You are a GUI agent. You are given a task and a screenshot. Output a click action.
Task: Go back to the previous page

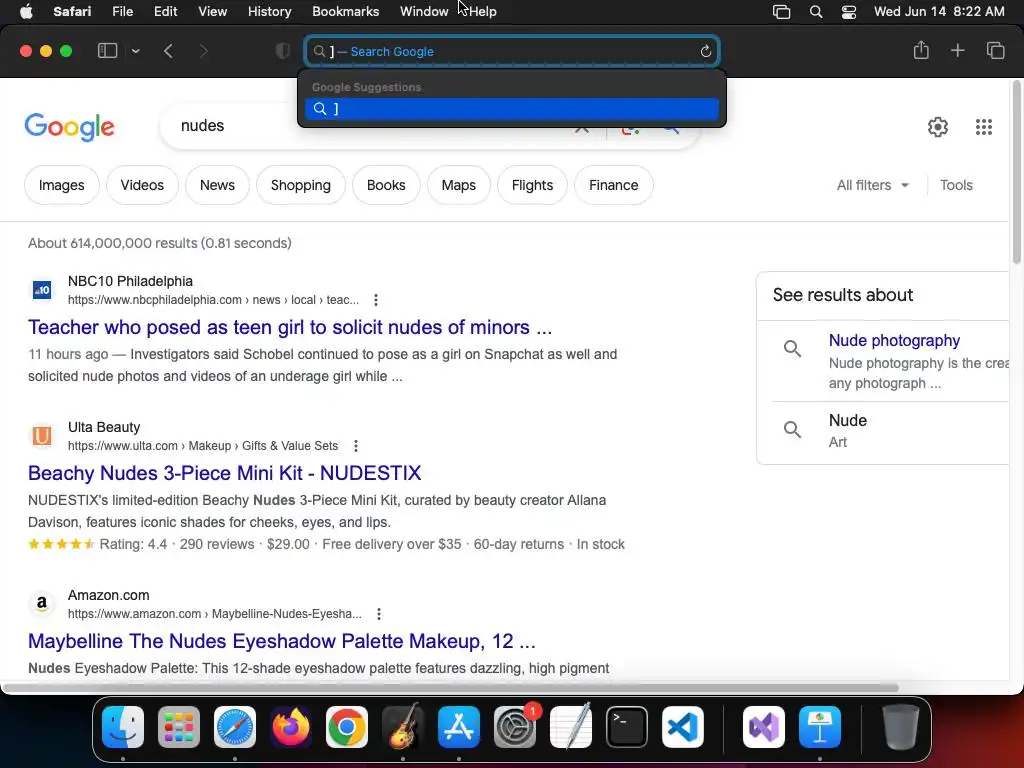pyautogui.click(x=168, y=51)
